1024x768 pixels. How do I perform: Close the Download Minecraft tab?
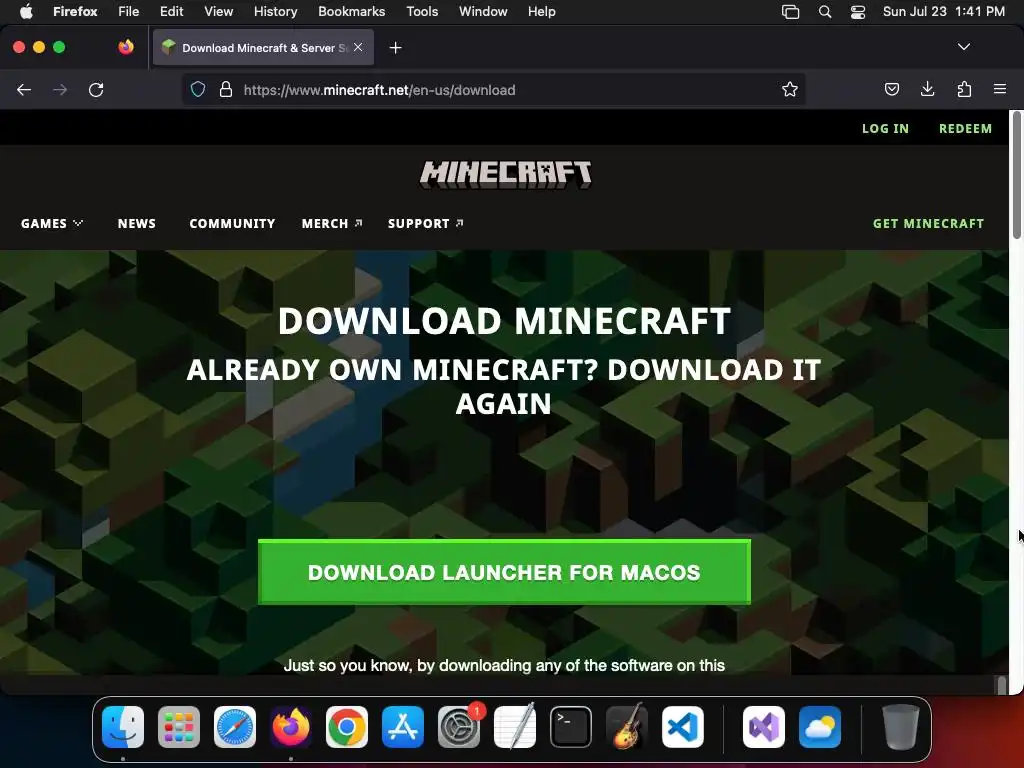pyautogui.click(x=358, y=47)
